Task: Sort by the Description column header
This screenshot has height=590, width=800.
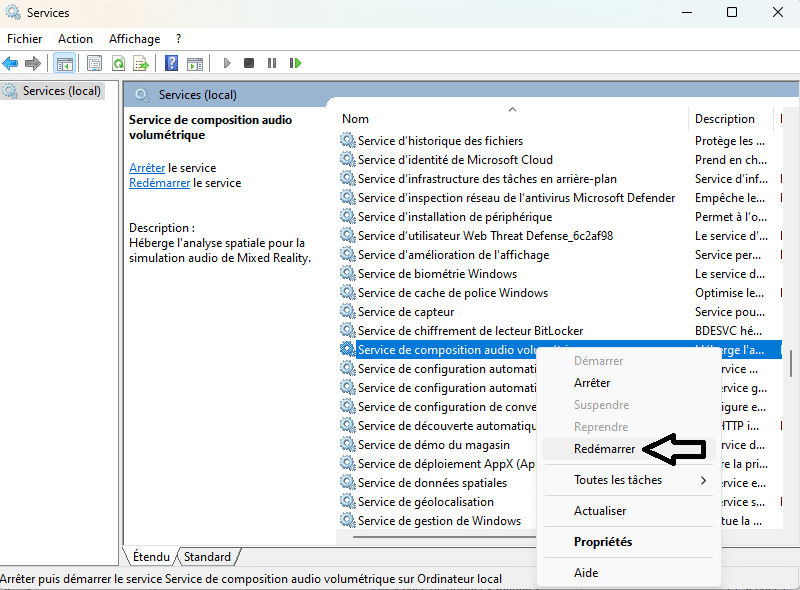Action: (731, 118)
